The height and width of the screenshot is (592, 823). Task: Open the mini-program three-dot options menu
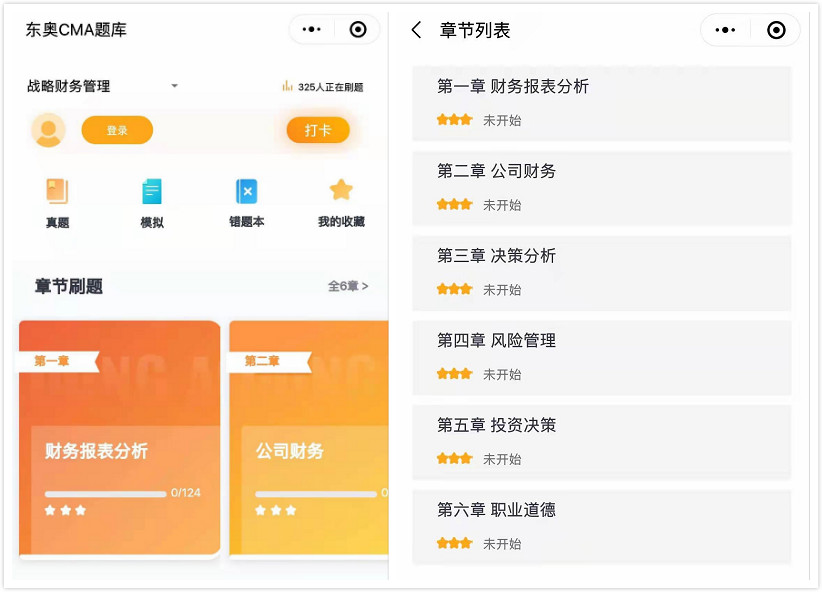coord(313,30)
